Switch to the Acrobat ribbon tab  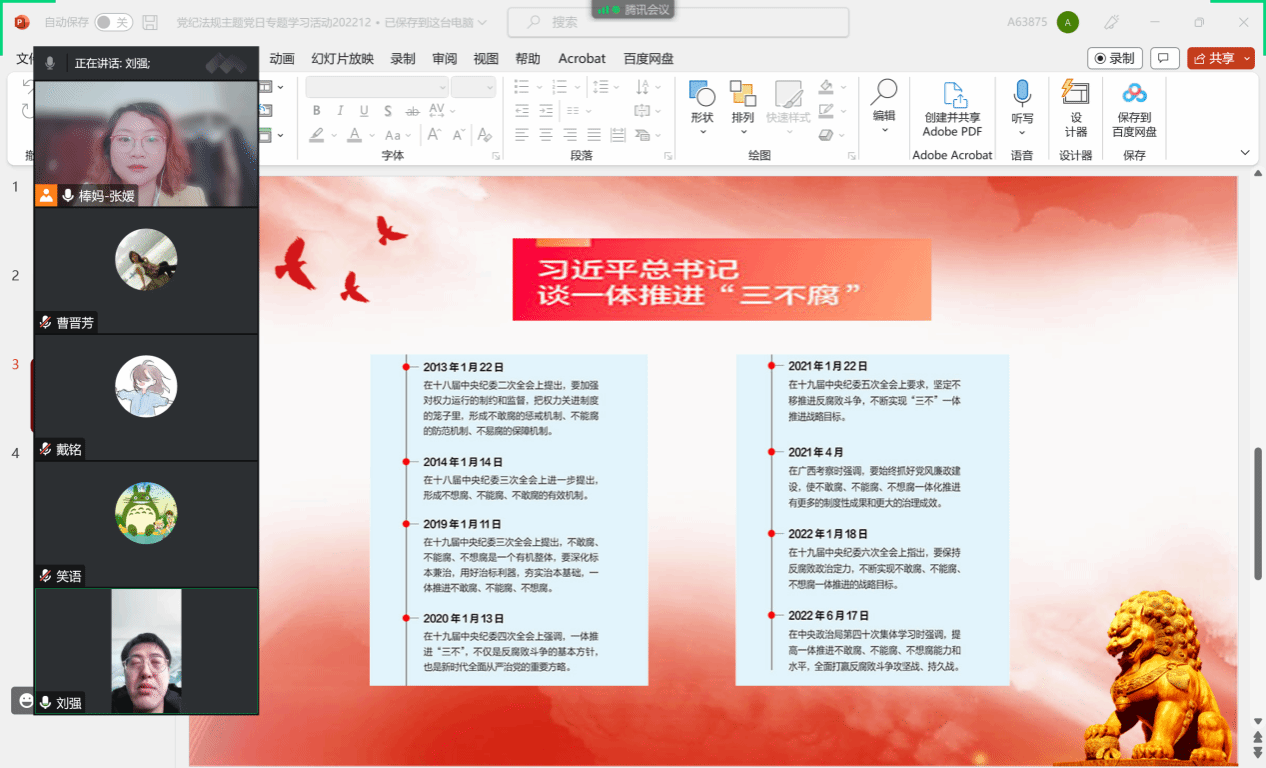582,59
